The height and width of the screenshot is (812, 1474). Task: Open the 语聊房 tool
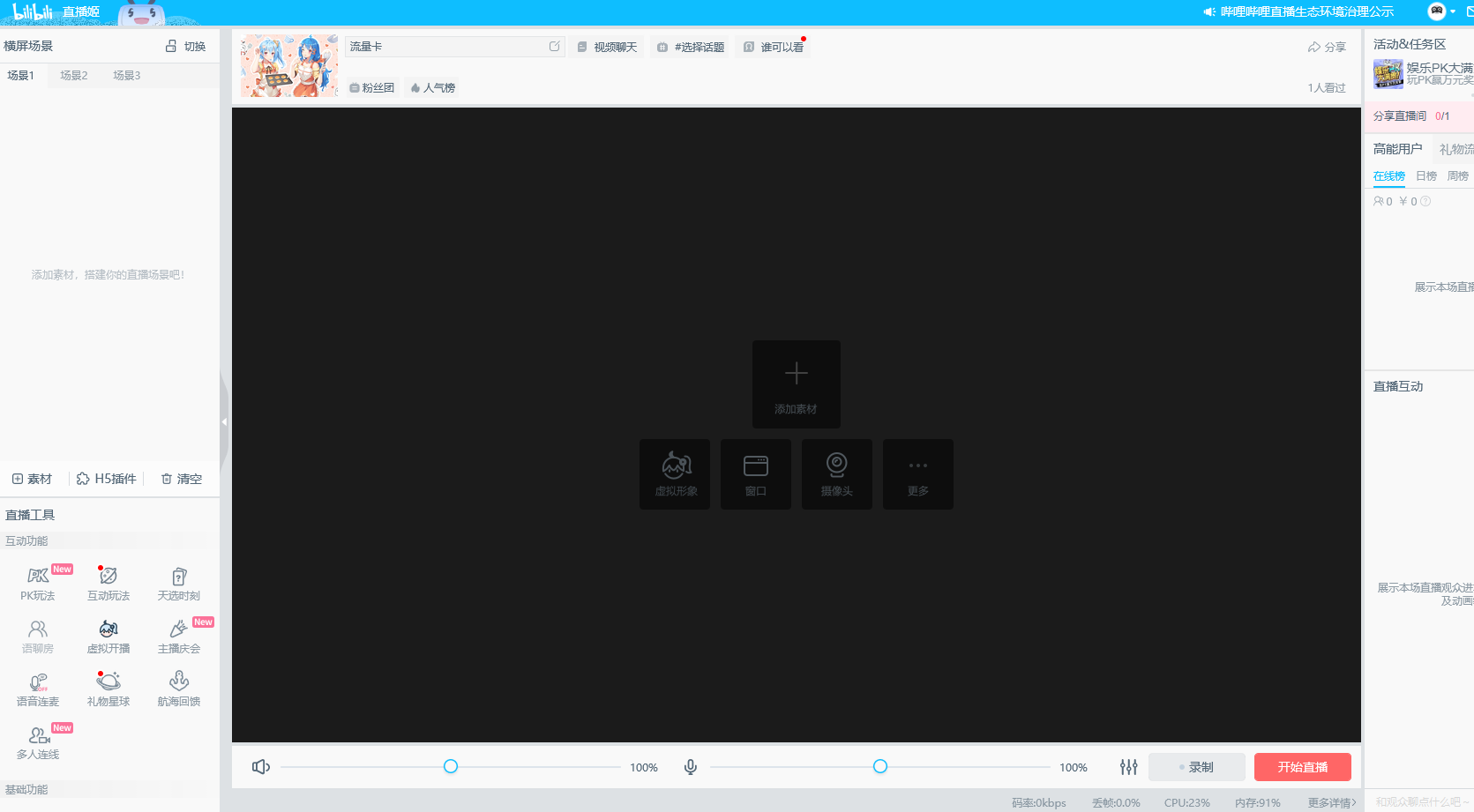[x=38, y=637]
